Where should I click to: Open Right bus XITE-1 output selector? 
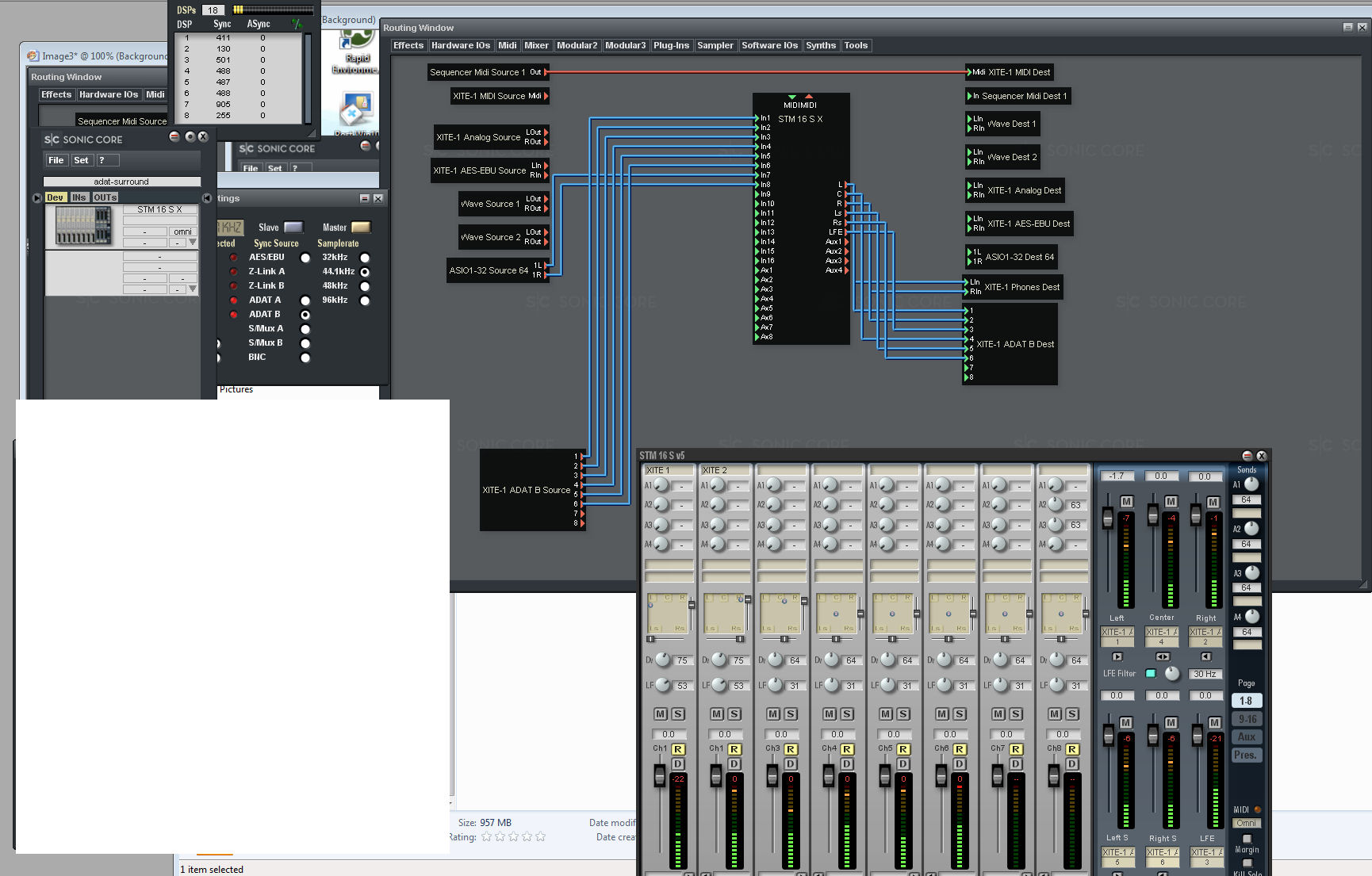tap(1206, 637)
